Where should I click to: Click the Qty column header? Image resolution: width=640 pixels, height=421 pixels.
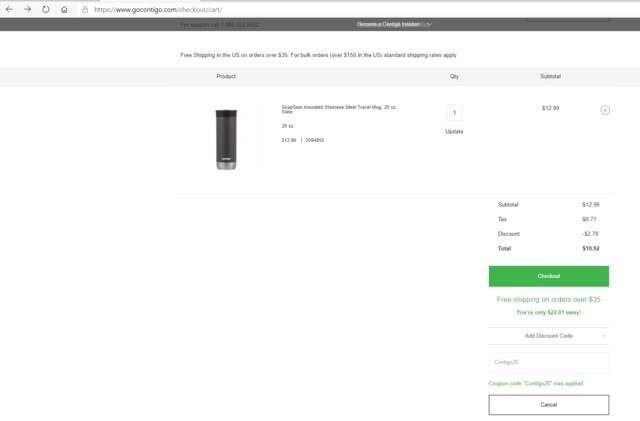454,76
